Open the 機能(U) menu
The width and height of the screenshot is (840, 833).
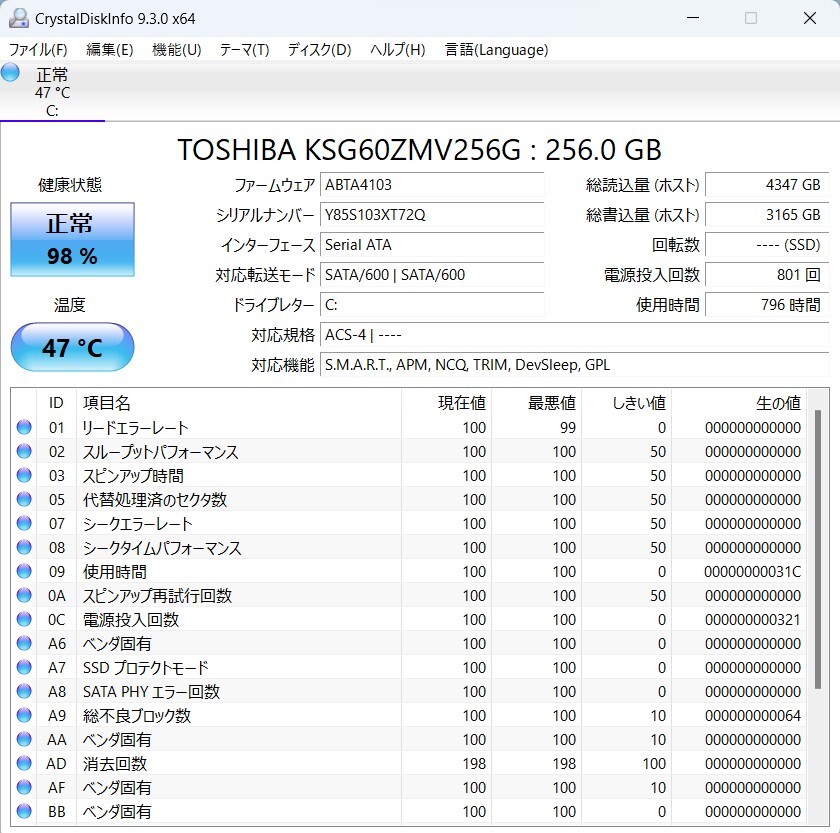pyautogui.click(x=176, y=50)
